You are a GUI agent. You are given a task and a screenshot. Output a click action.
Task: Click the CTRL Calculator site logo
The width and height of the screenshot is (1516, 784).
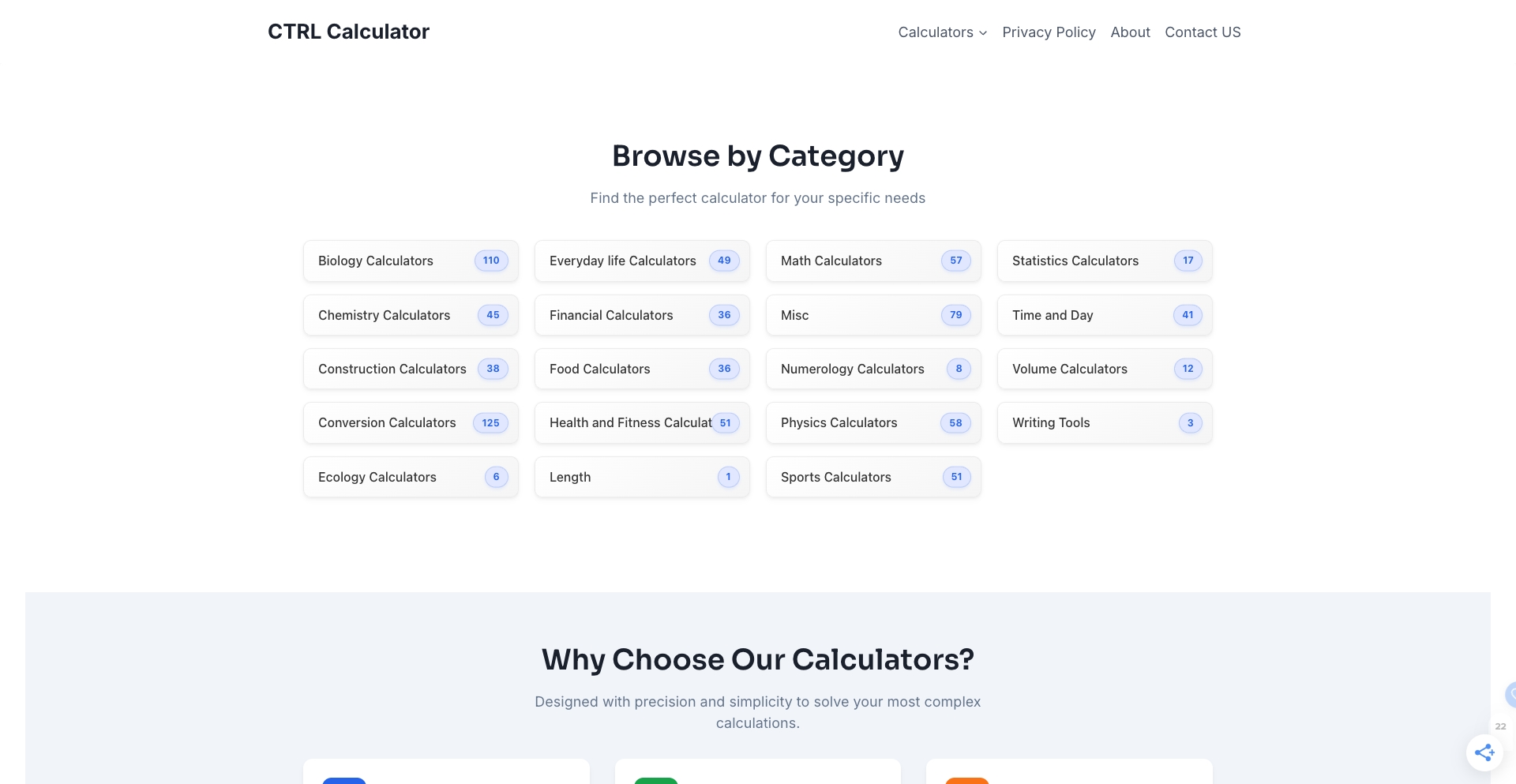point(348,31)
